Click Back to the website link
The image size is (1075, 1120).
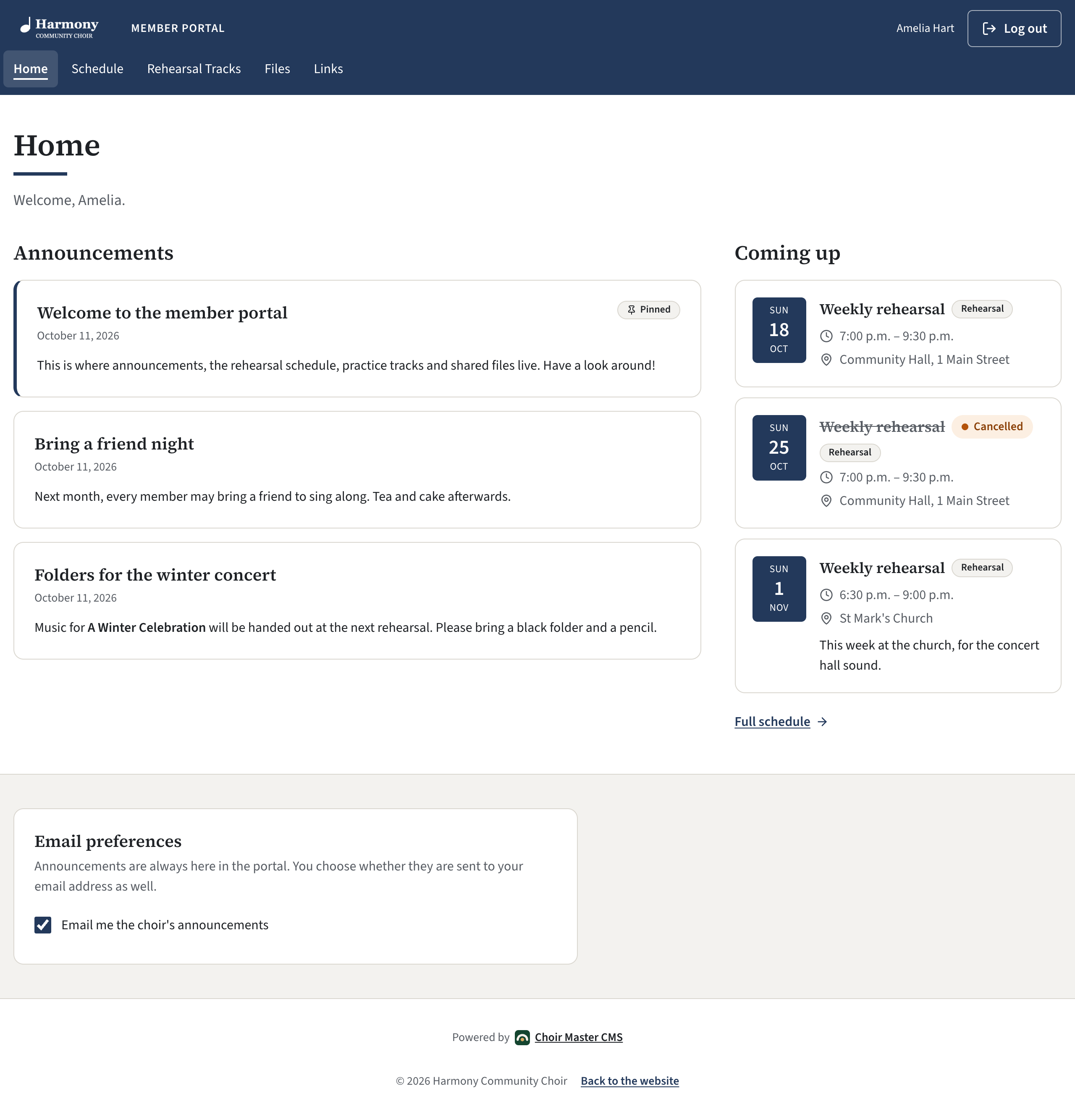[x=629, y=1081]
